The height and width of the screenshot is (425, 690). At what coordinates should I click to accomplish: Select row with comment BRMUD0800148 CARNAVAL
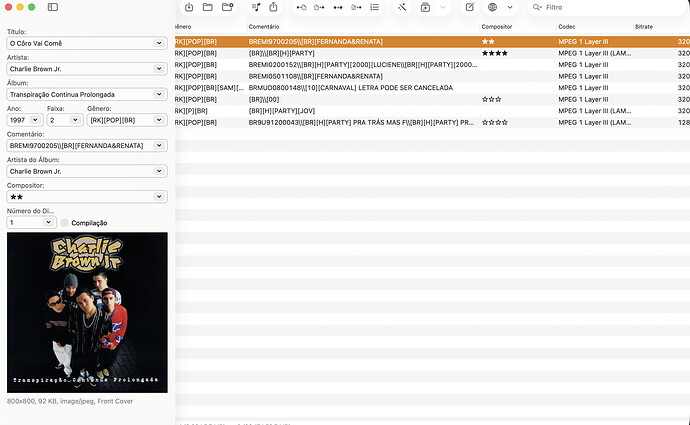(433, 88)
